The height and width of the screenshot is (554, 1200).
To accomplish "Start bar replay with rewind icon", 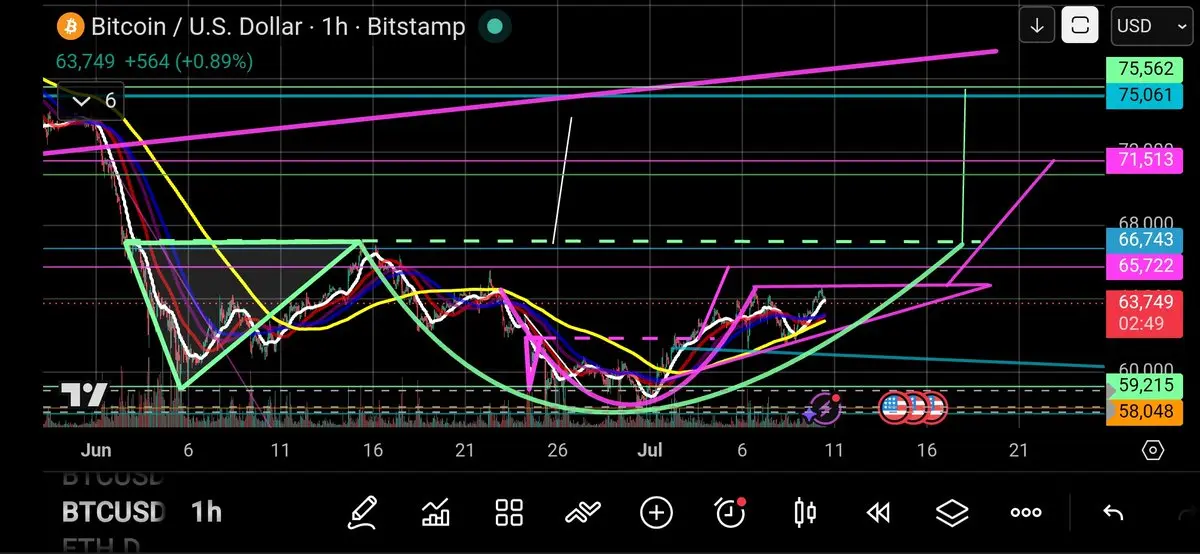I will (878, 513).
